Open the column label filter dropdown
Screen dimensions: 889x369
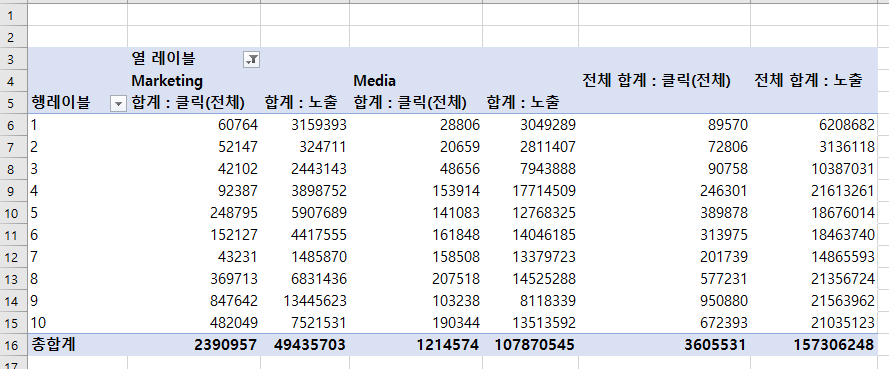(x=251, y=59)
